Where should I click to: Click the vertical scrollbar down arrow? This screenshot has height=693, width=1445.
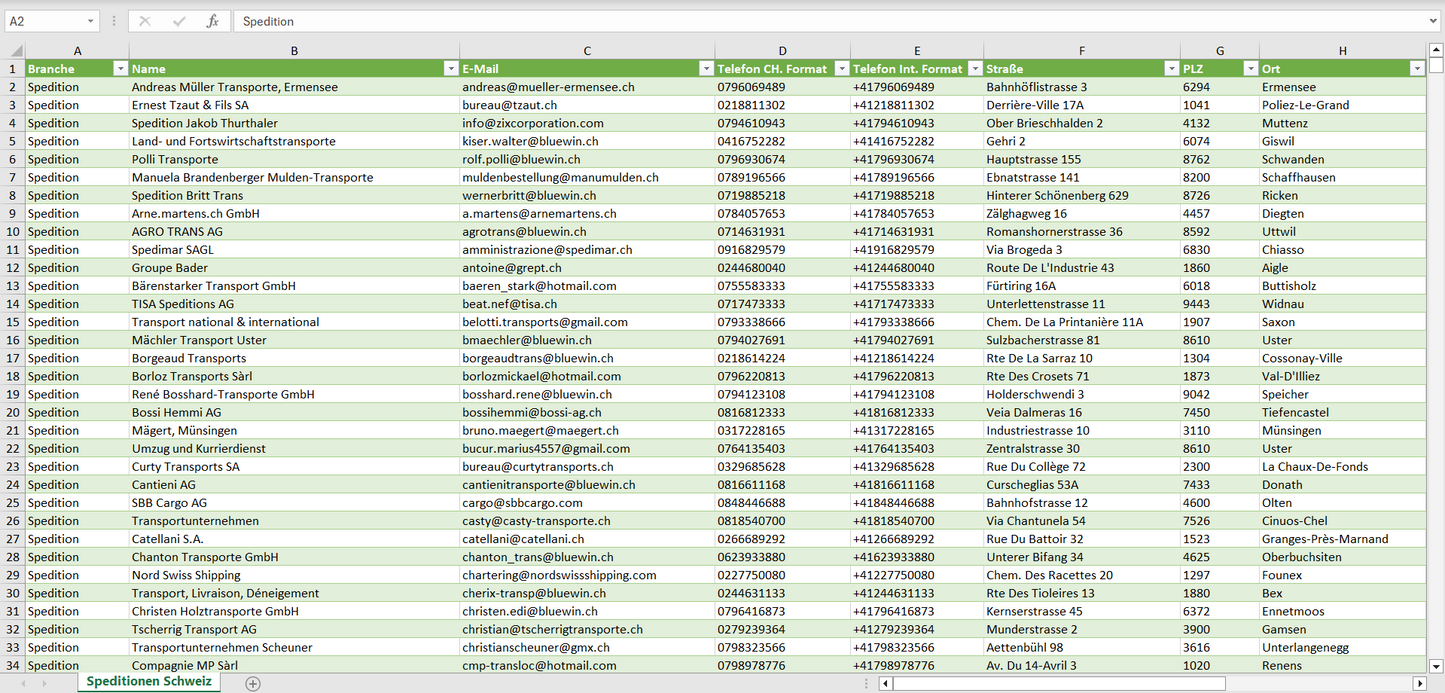1436,665
